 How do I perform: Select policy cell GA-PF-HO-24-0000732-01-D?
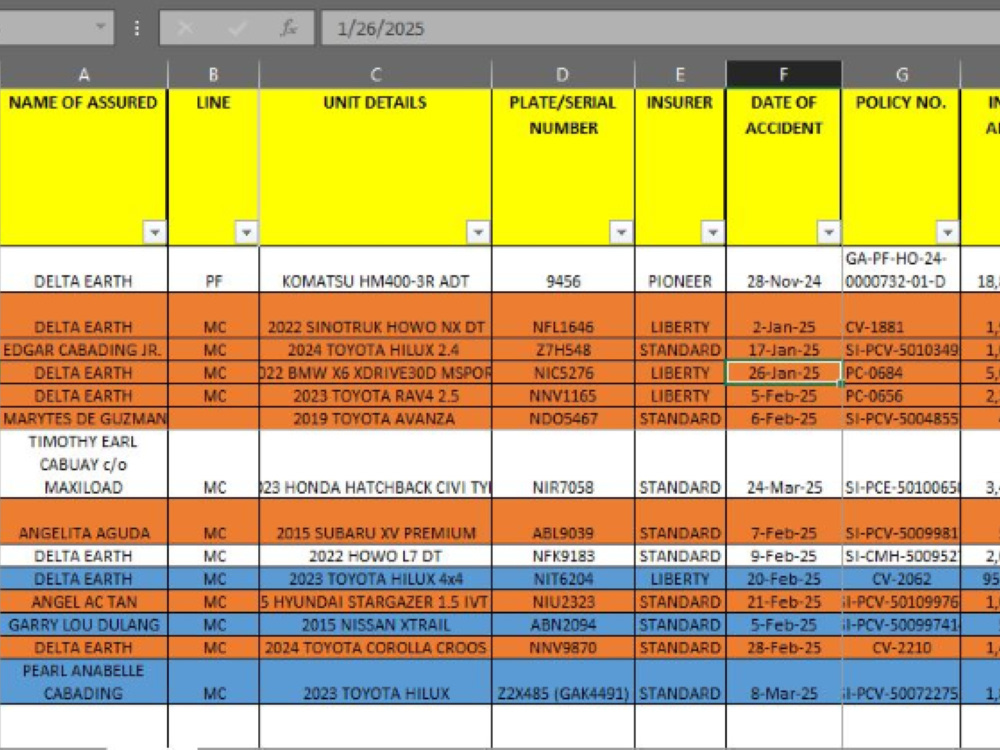(x=901, y=270)
